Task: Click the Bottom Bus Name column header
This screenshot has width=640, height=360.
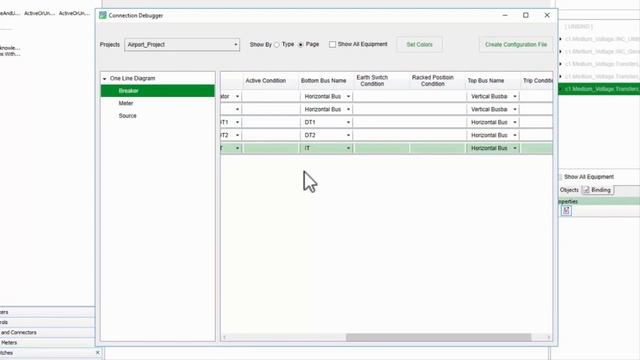Action: tap(324, 81)
